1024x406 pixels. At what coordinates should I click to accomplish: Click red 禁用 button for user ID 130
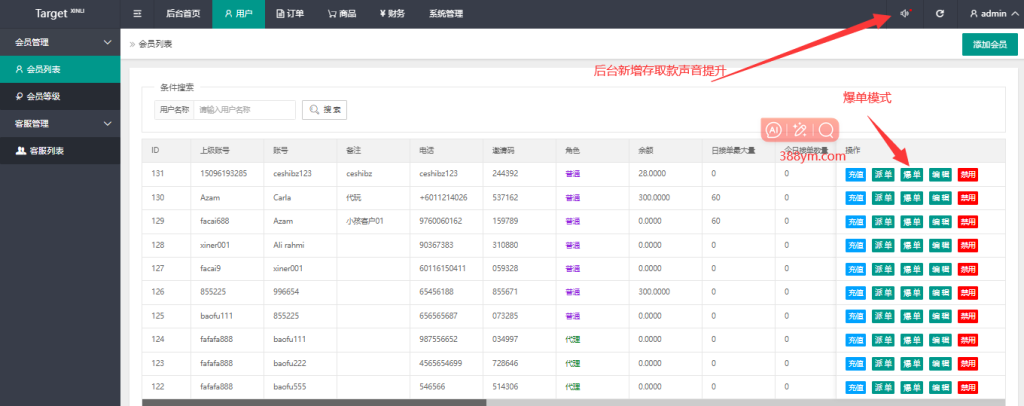967,198
